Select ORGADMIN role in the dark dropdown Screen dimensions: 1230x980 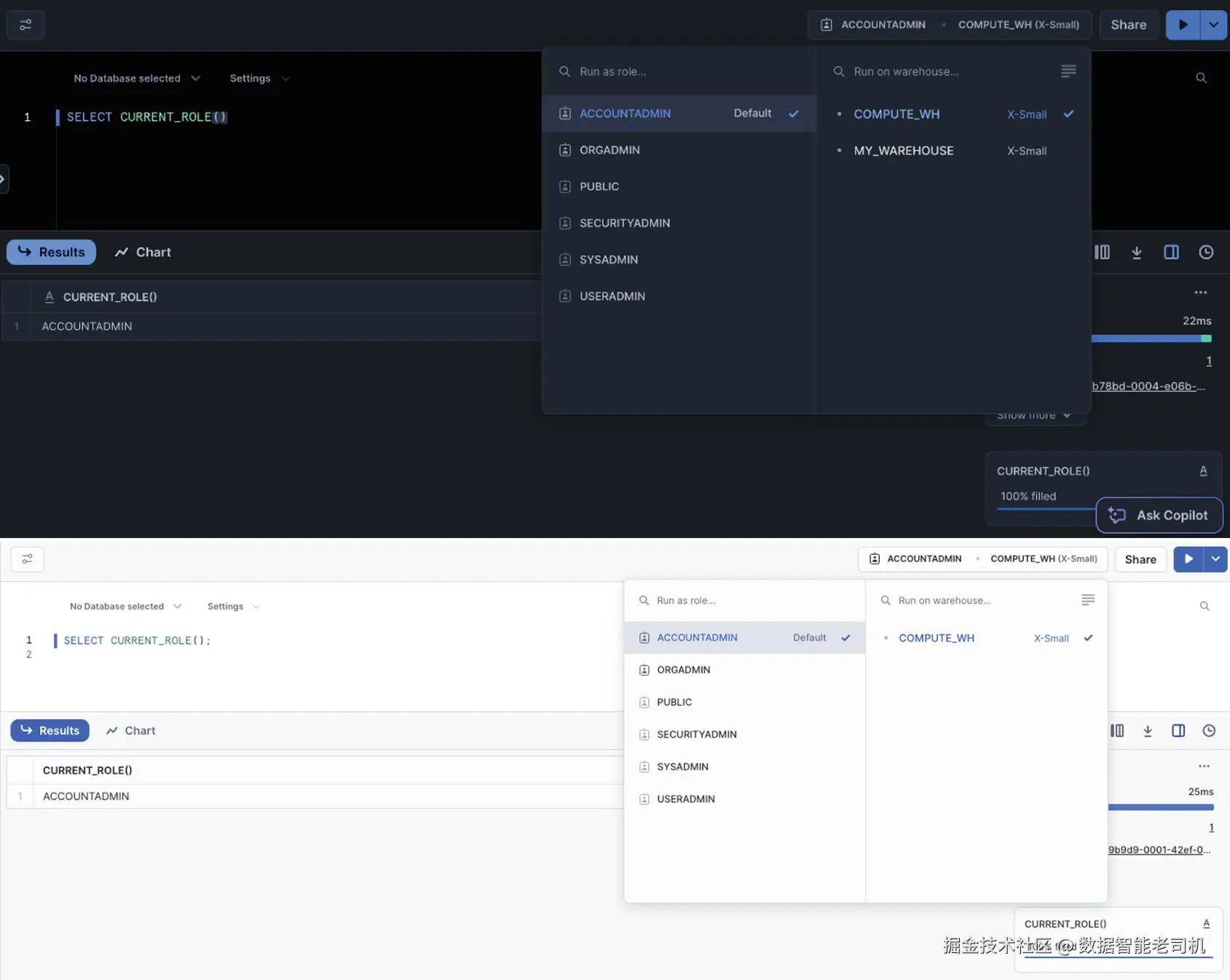point(679,150)
